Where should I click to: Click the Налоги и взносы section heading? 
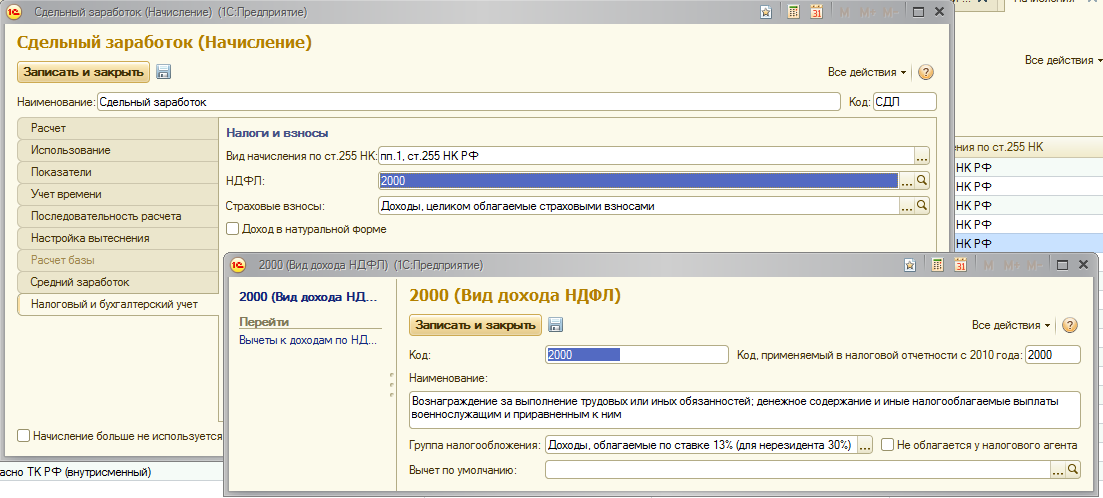pyautogui.click(x=278, y=133)
